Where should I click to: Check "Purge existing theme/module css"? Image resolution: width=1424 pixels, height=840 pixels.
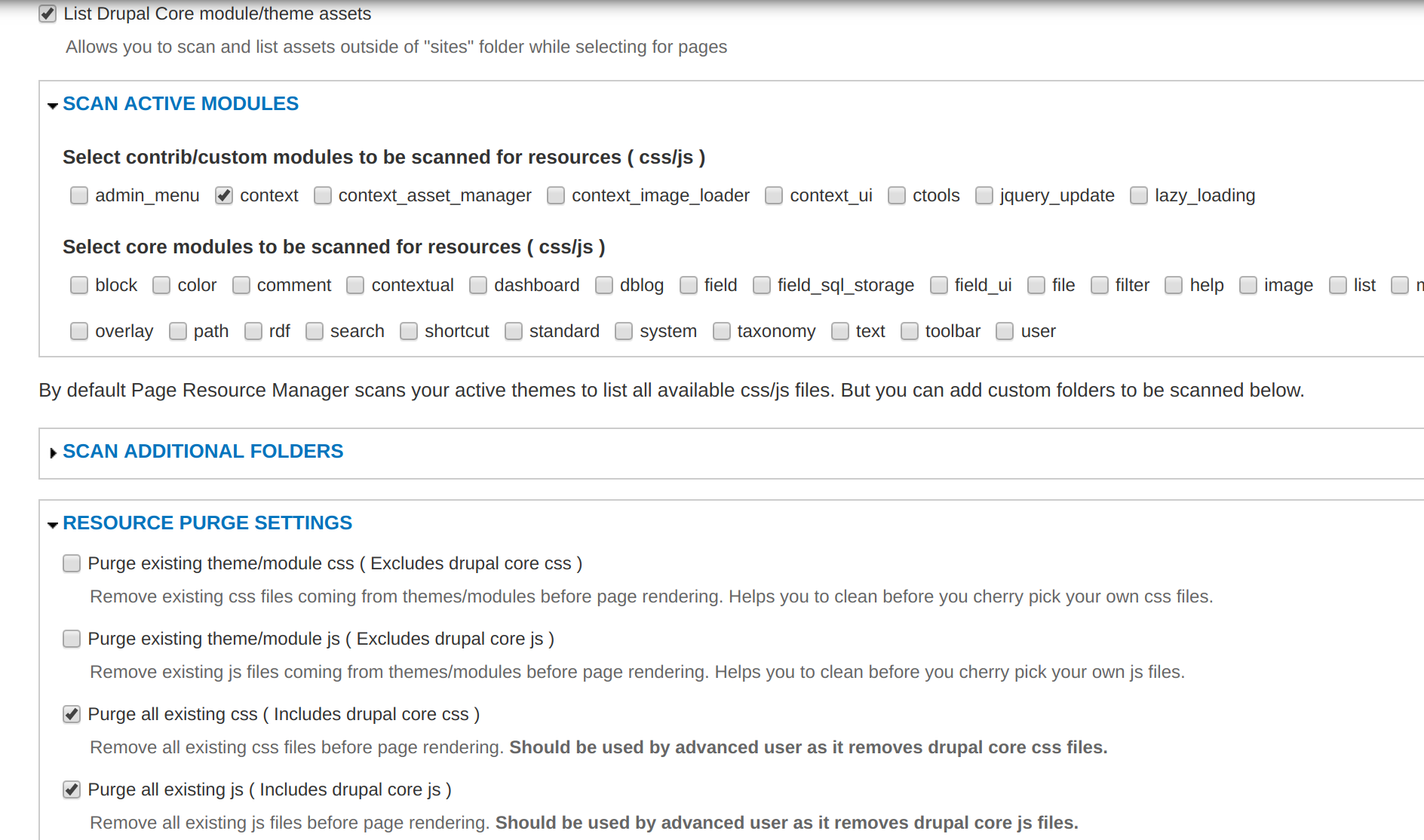coord(71,563)
